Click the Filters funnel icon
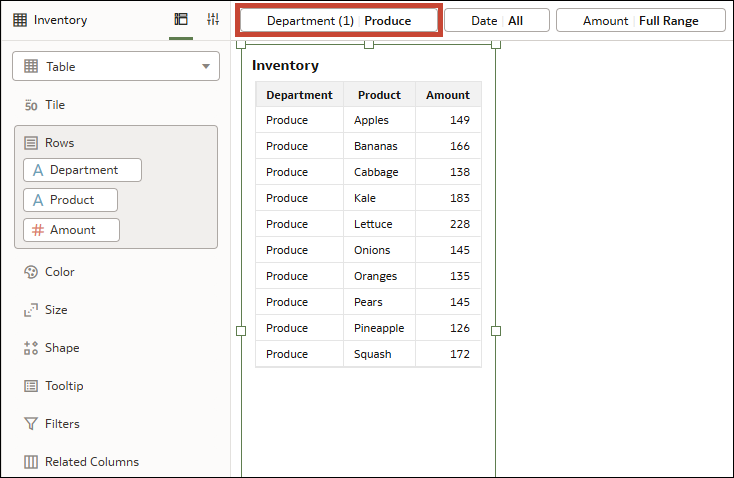 pyautogui.click(x=30, y=424)
